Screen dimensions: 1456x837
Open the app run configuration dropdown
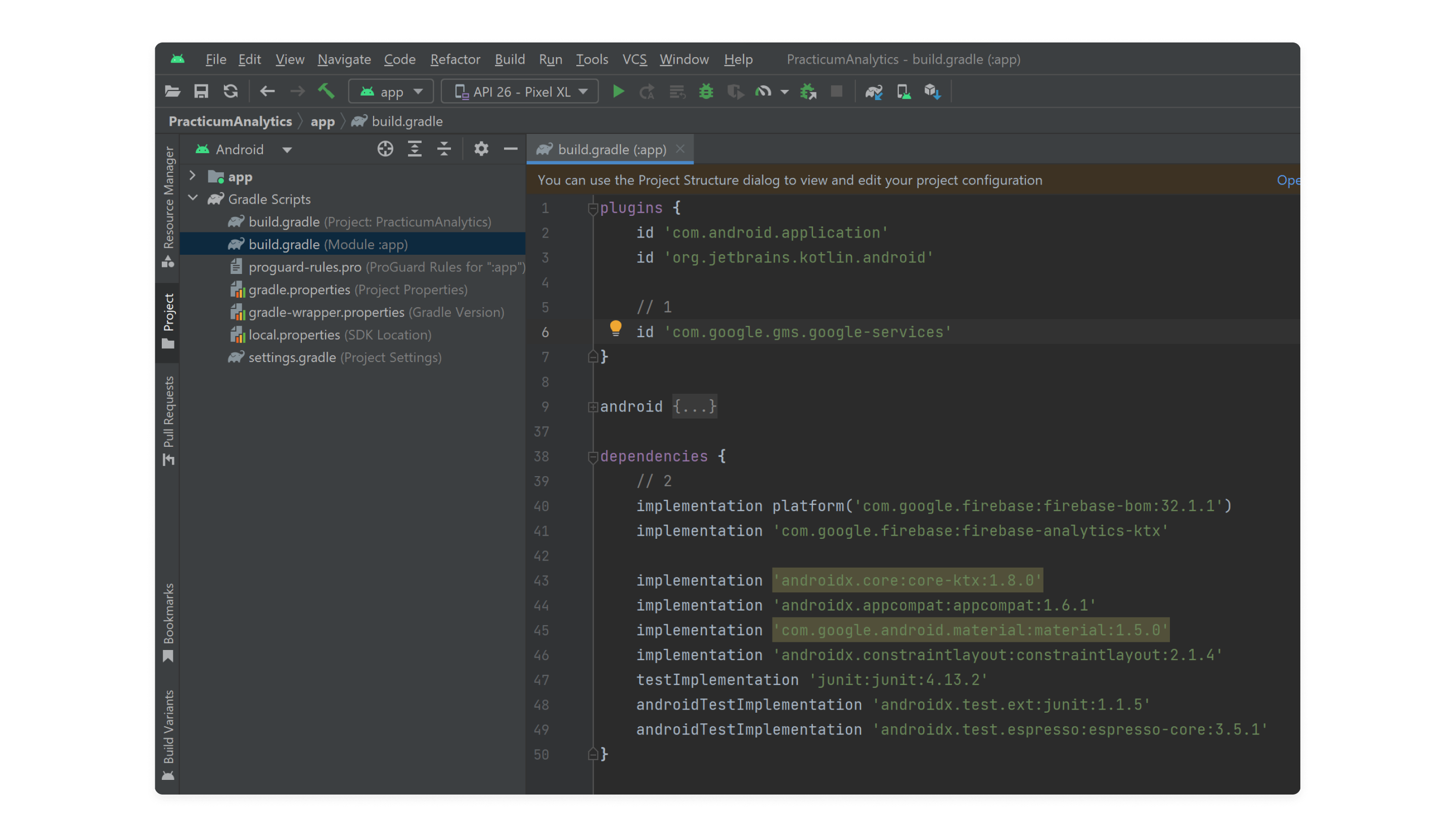pos(391,92)
